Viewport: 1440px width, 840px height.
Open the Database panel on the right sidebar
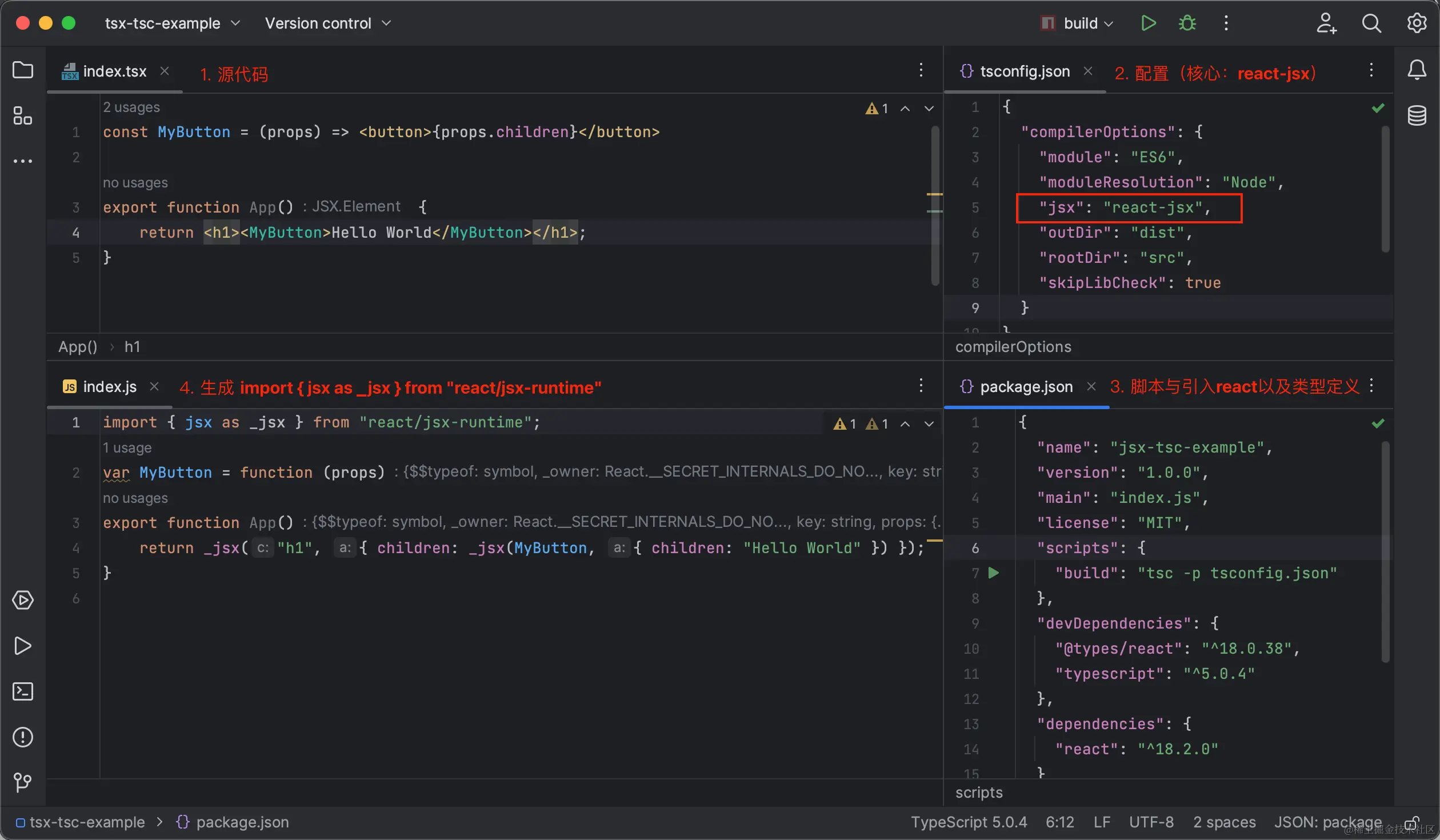pyautogui.click(x=1418, y=115)
